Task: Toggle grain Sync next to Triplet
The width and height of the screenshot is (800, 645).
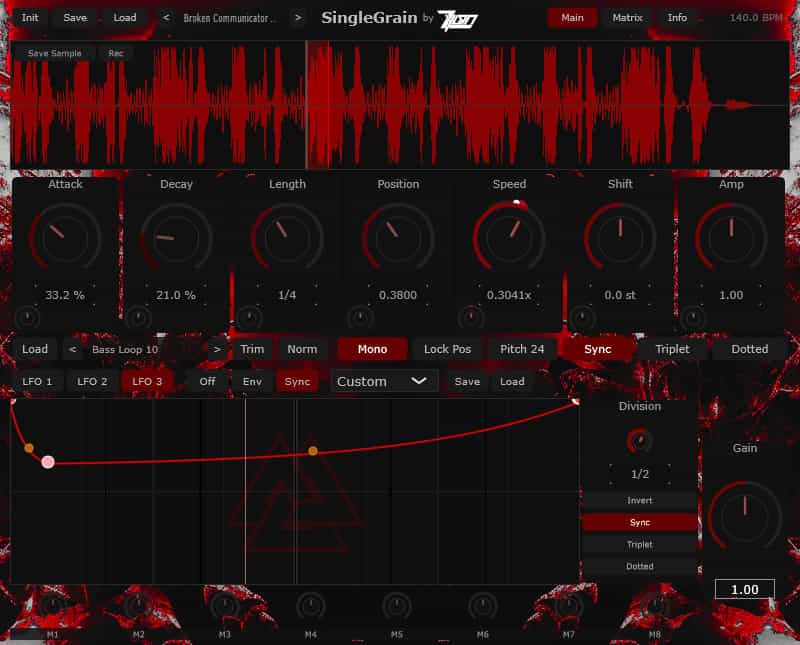Action: pos(597,350)
